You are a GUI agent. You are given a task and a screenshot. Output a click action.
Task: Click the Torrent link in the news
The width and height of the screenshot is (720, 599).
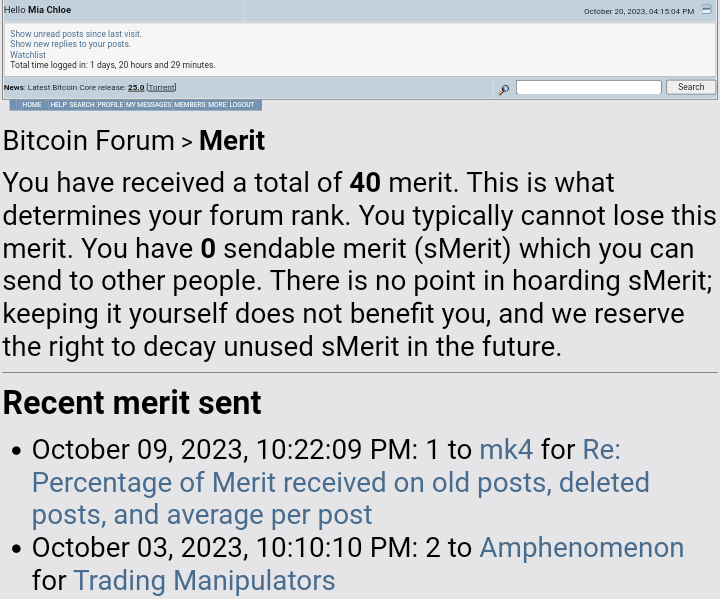click(x=161, y=87)
